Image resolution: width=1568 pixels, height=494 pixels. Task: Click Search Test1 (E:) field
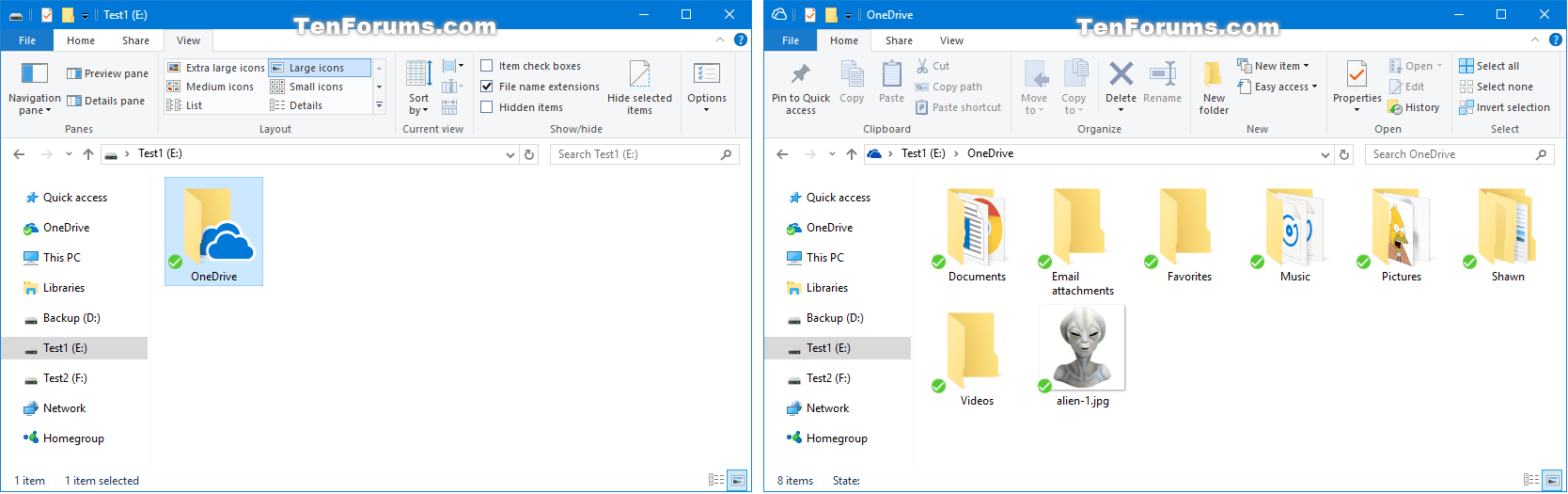[x=644, y=154]
